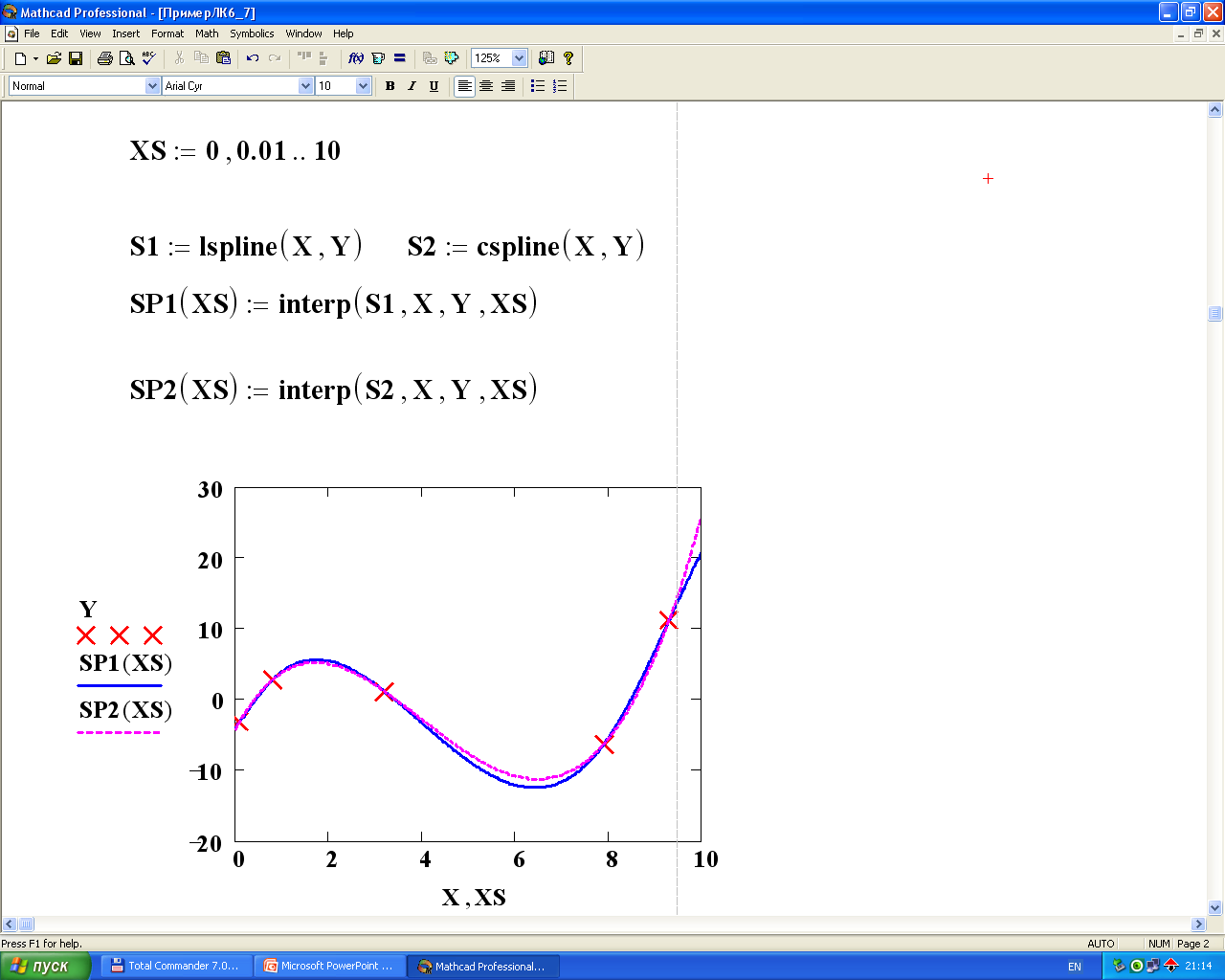Toggle underline formatting
Viewport: 1225px width, 980px height.
click(x=434, y=86)
